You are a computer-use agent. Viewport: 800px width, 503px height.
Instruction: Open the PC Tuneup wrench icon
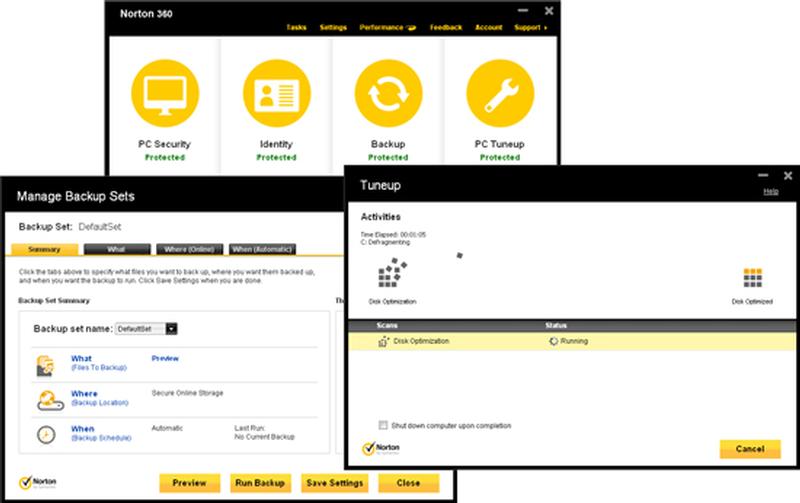(x=500, y=93)
